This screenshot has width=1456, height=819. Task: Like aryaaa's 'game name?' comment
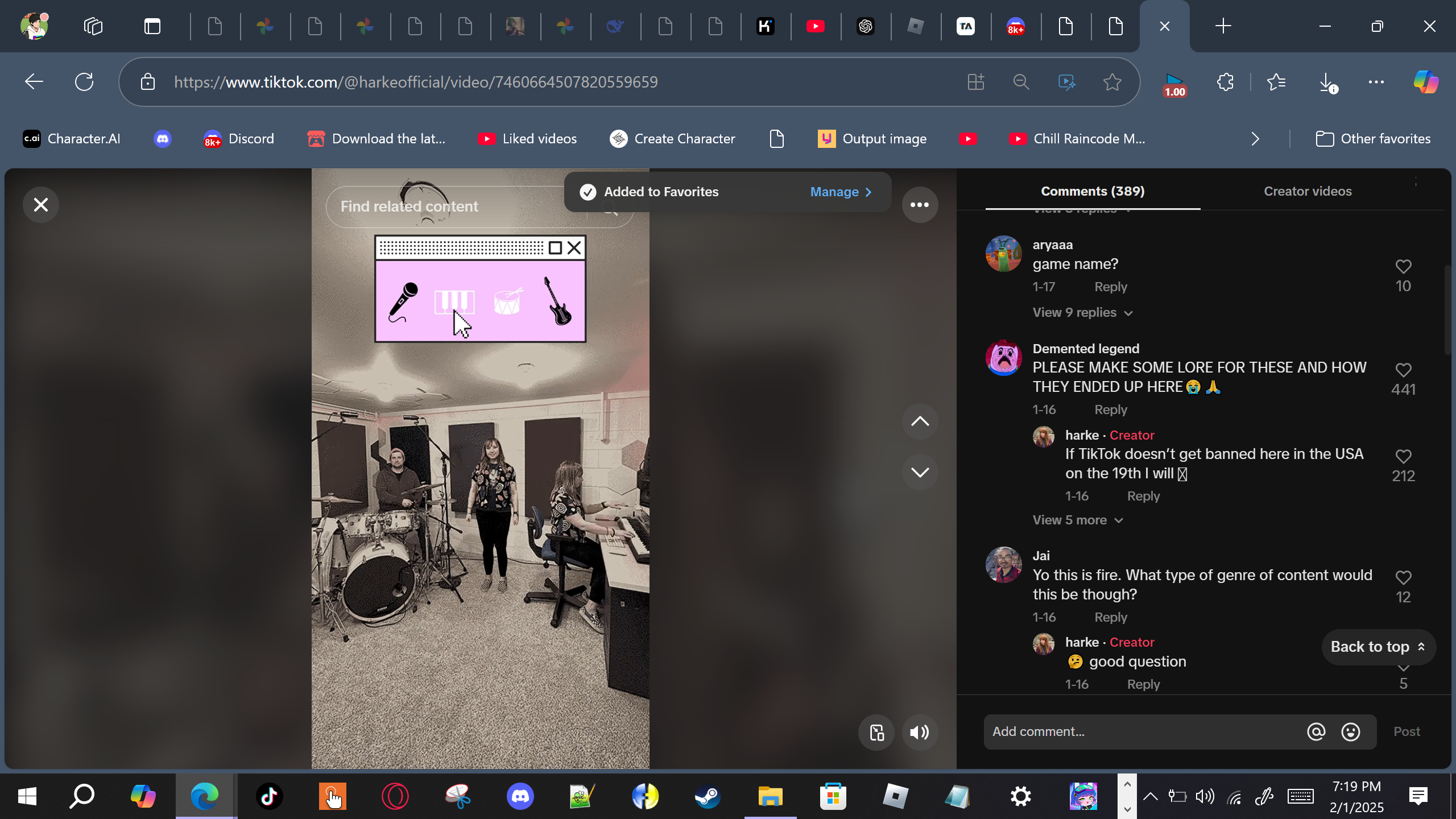tap(1403, 266)
